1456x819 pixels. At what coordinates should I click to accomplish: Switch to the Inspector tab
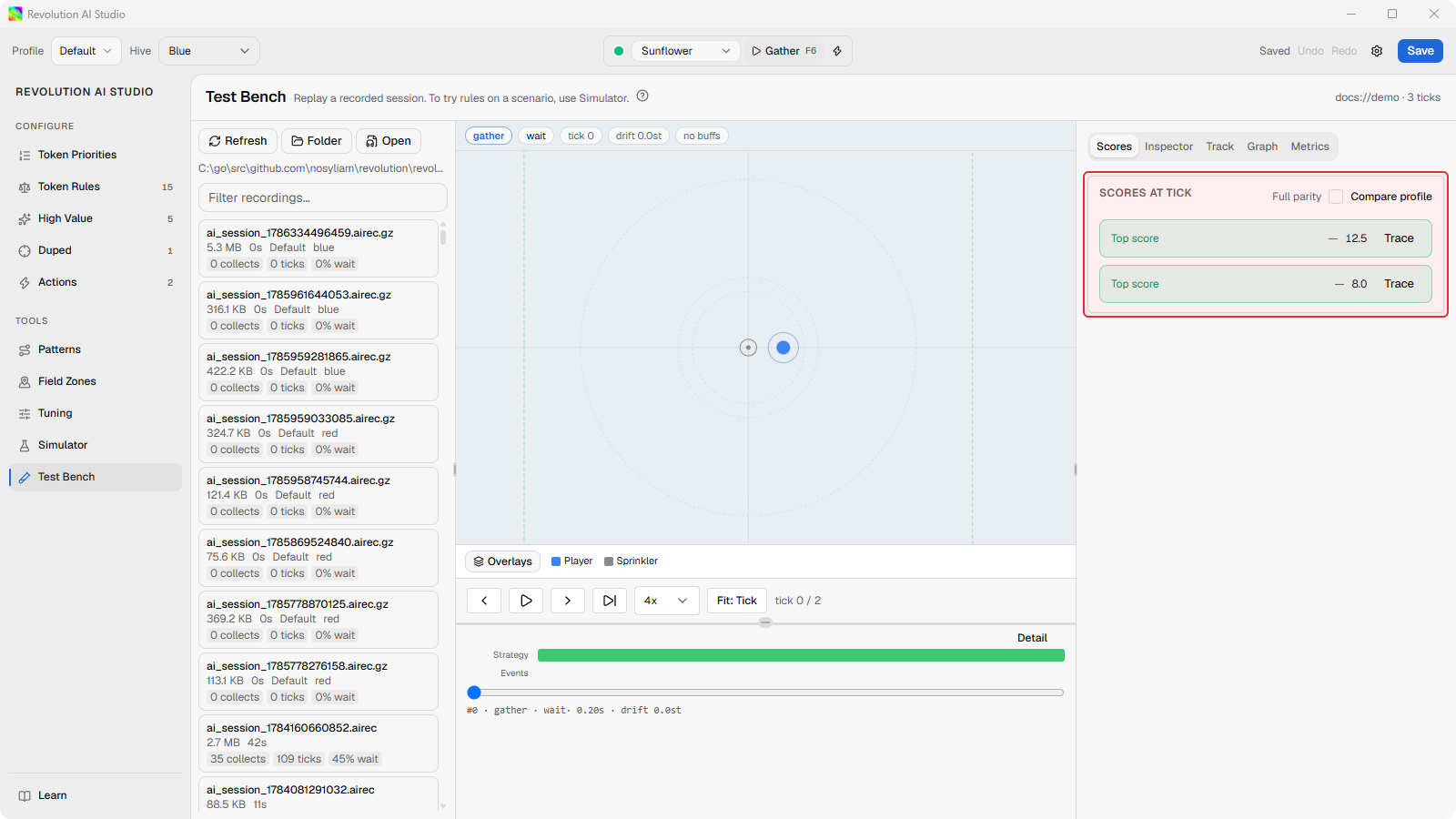tap(1168, 147)
